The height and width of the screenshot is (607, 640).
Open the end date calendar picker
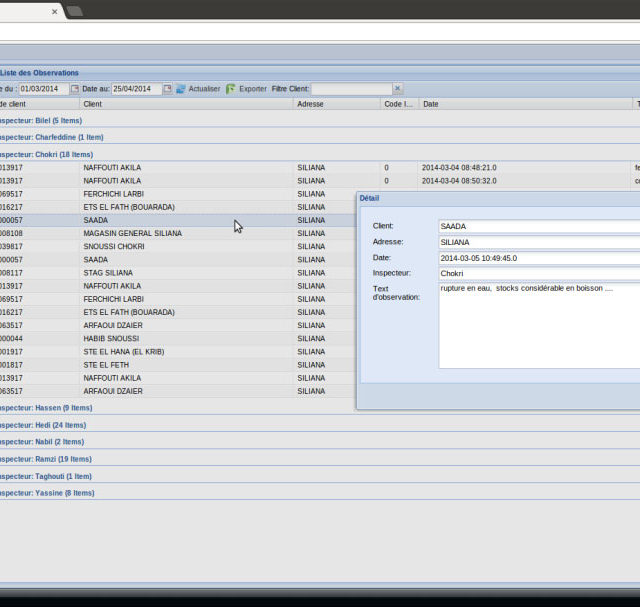(x=167, y=89)
